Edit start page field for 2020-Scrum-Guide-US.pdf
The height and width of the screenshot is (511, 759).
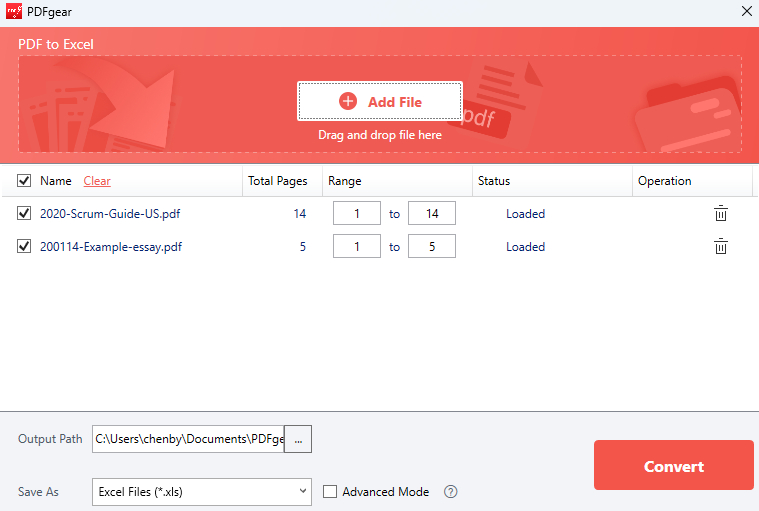357,213
